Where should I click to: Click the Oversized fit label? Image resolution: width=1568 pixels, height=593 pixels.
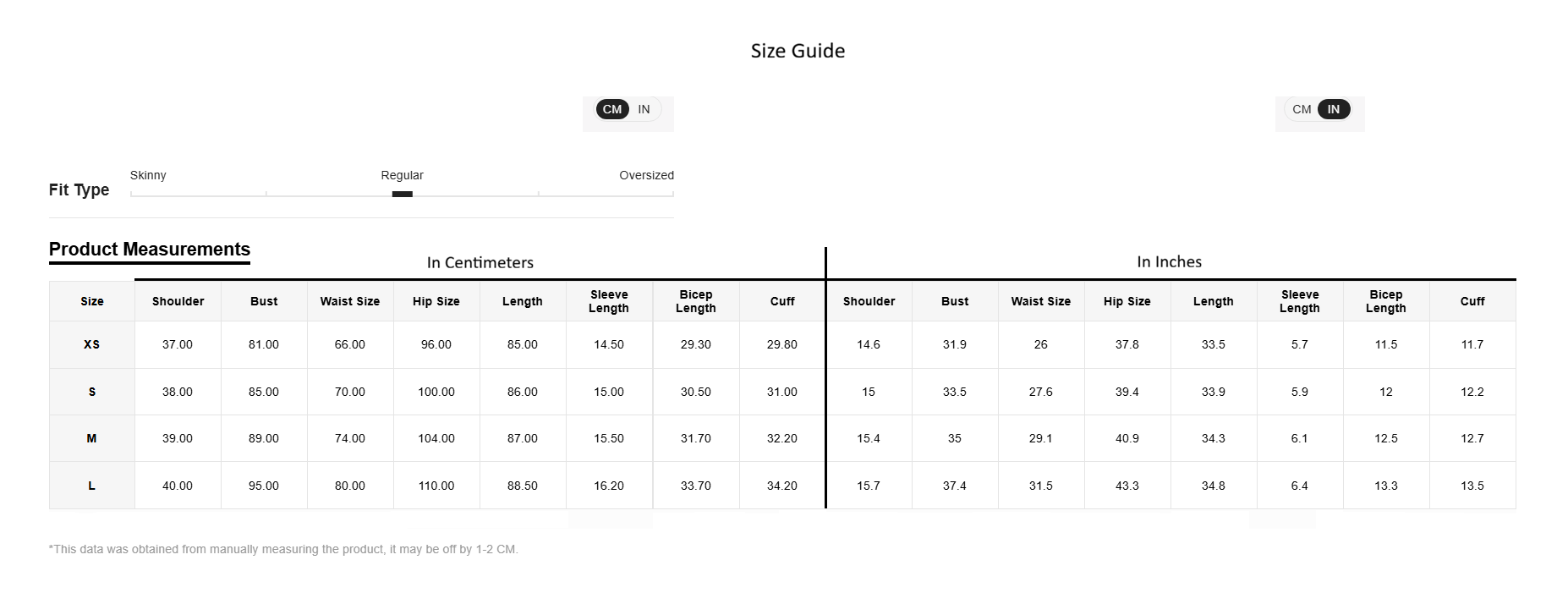tap(646, 175)
